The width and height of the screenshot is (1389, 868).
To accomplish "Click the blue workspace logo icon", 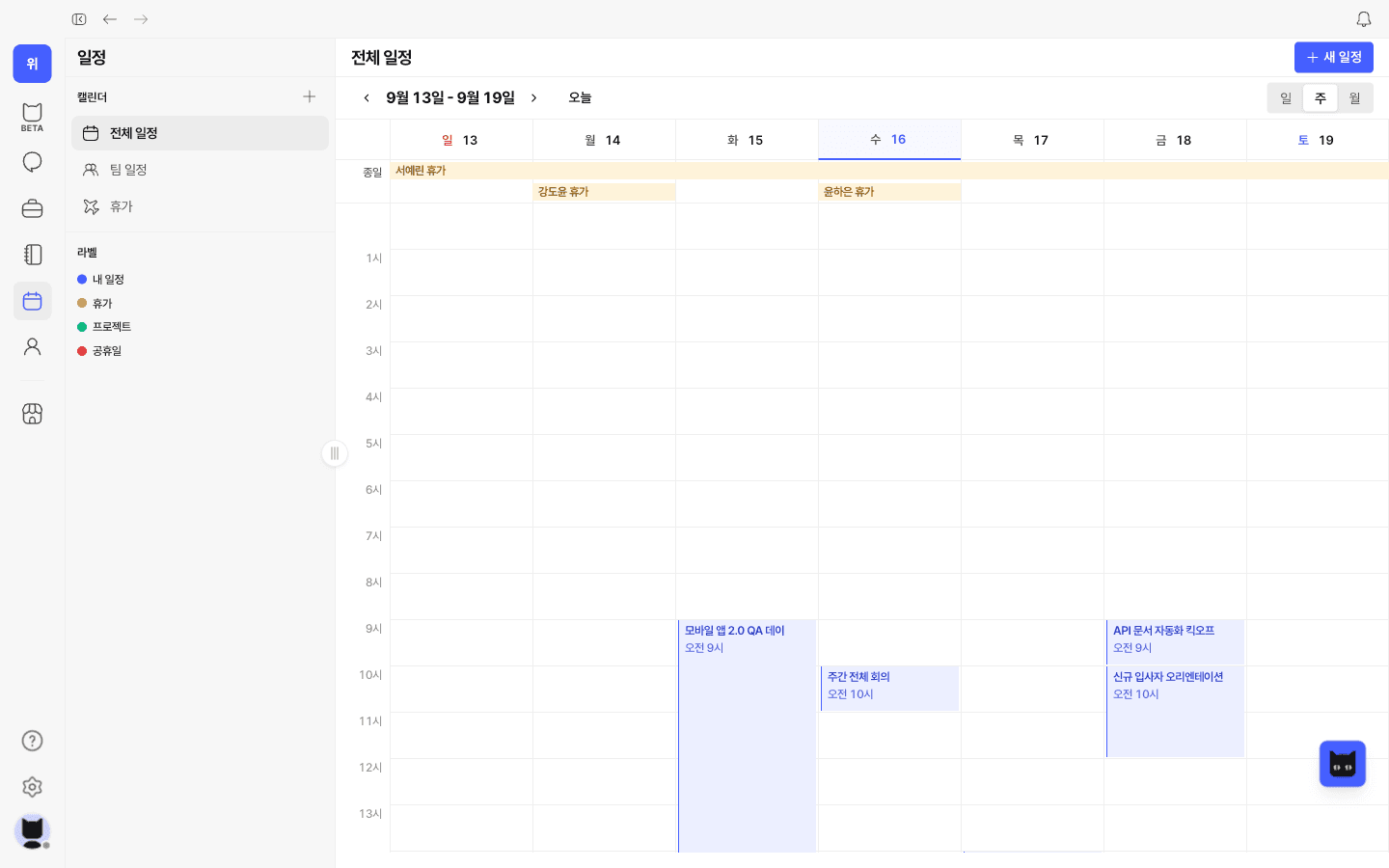I will 32,64.
